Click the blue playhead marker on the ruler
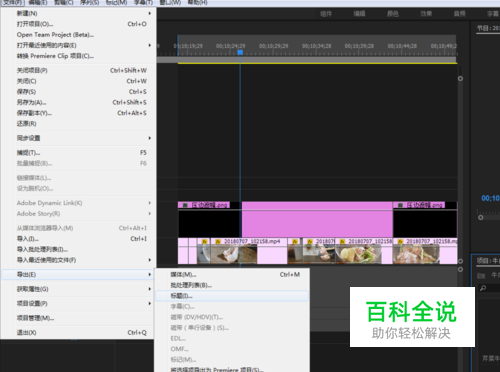Viewport: 500px width, 372px height. tap(240, 52)
